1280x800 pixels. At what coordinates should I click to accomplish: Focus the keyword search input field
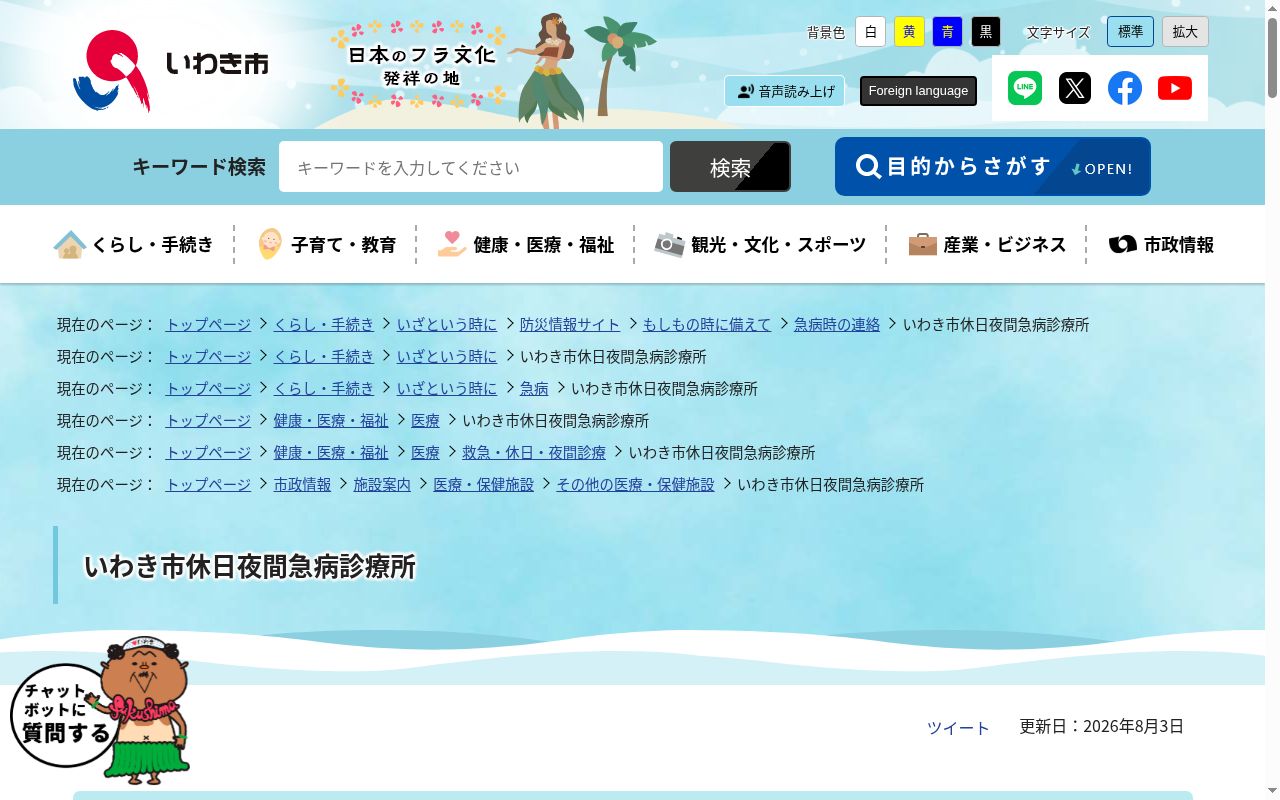coord(471,167)
